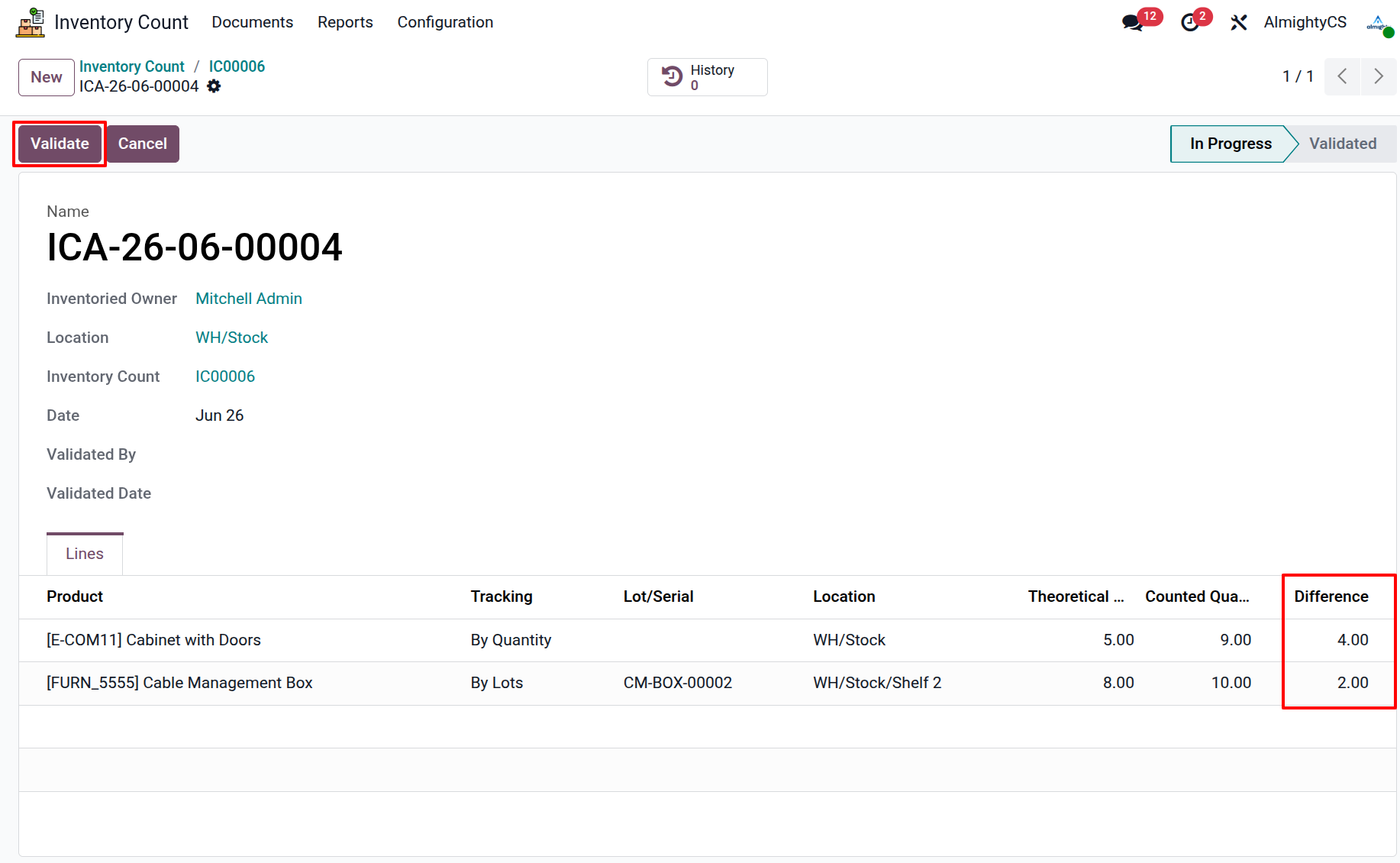Click the 2.00 difference value
This screenshot has height=863, width=1400.
tap(1353, 683)
